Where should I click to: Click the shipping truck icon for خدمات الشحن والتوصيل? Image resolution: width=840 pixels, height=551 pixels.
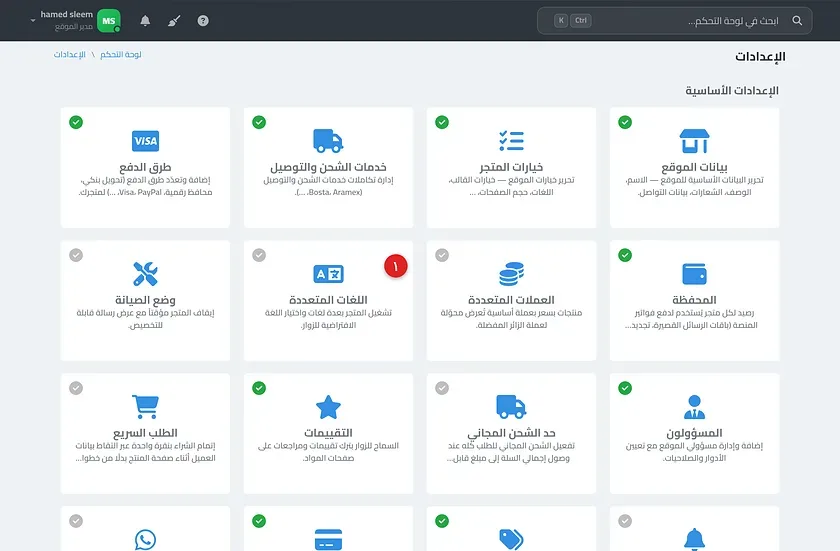(328, 141)
